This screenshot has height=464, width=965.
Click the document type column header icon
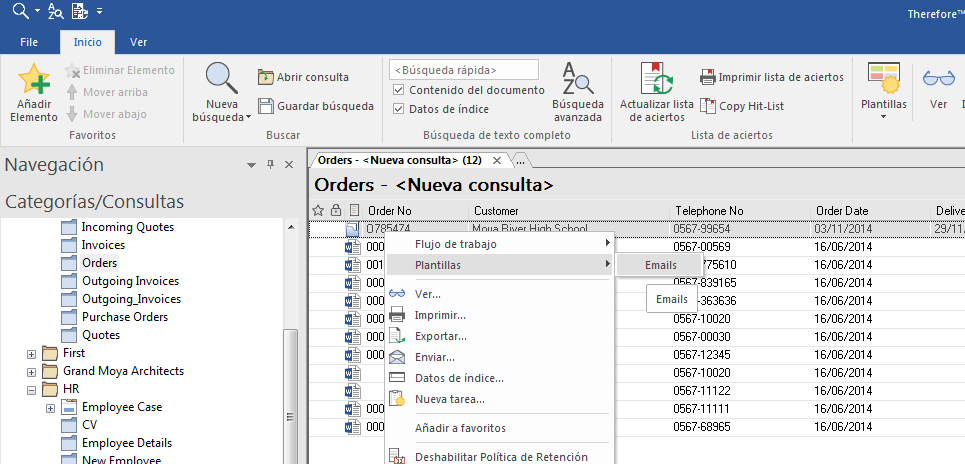point(354,210)
